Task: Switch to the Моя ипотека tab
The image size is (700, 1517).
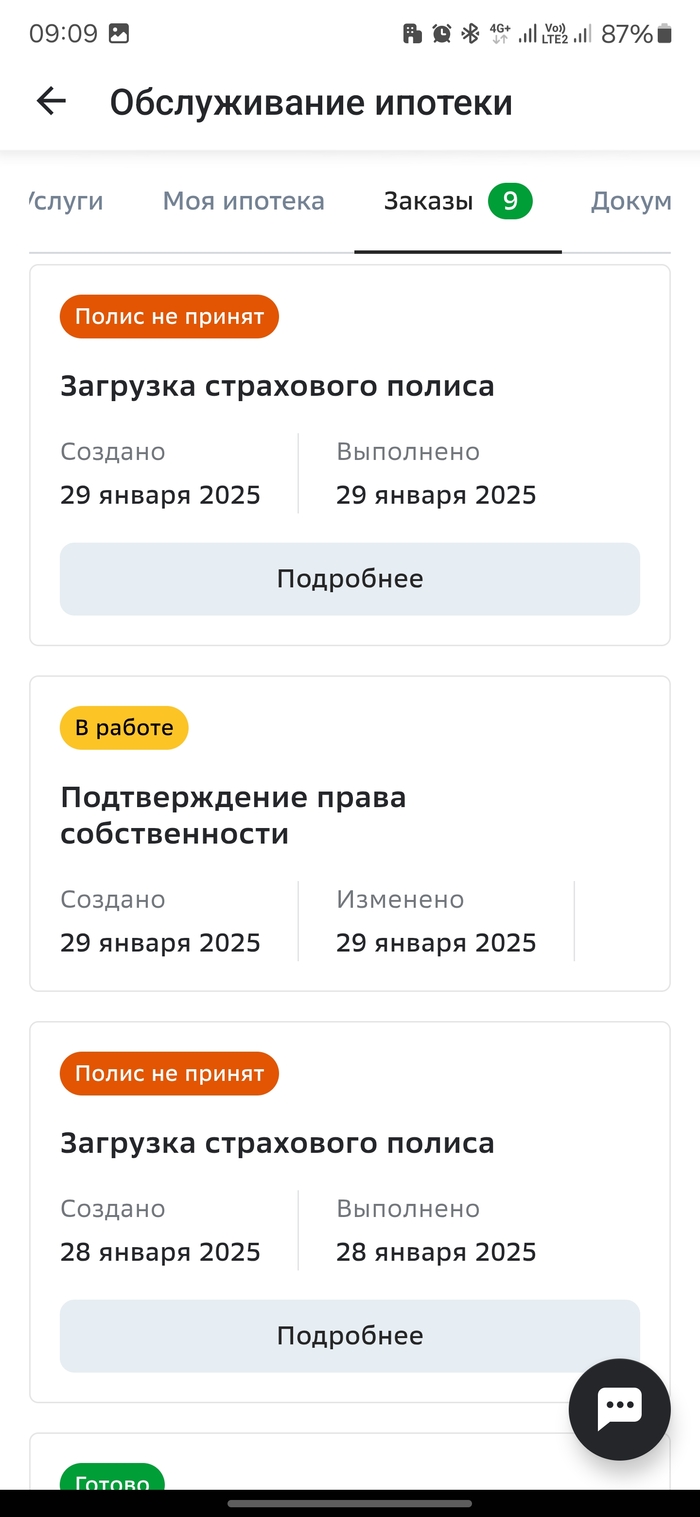Action: point(243,202)
